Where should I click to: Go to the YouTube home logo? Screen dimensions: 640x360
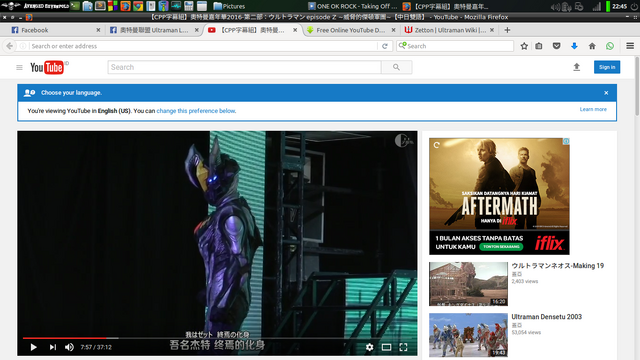coord(47,67)
